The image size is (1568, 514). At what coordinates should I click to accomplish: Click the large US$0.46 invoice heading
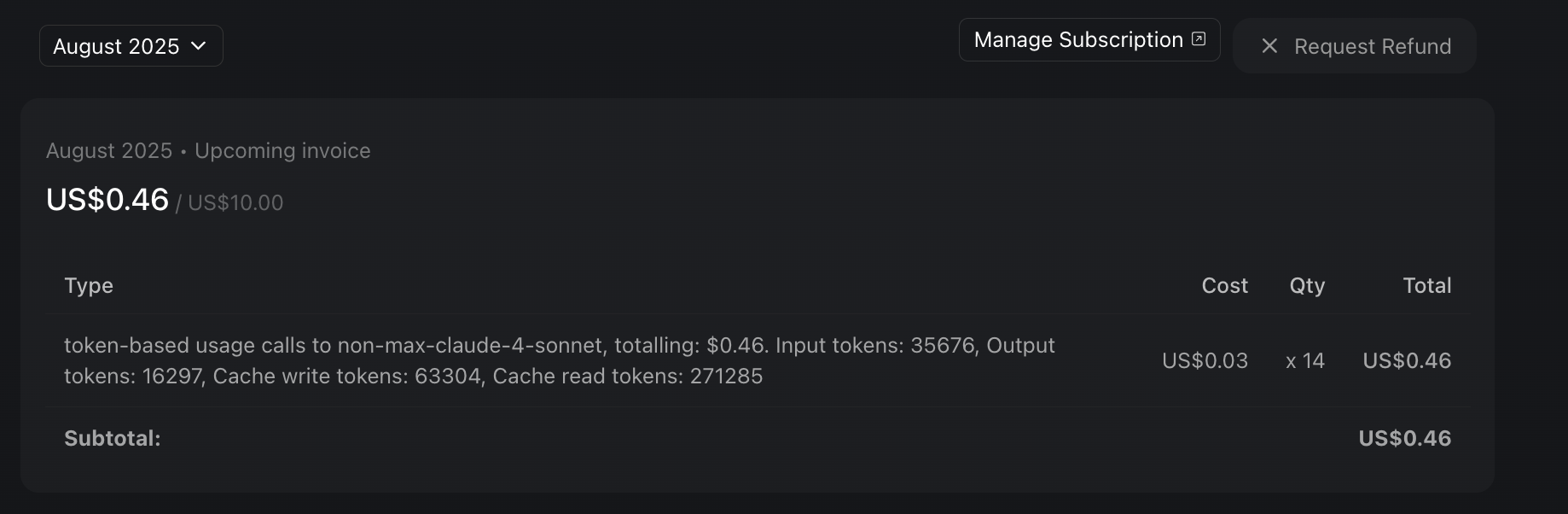point(107,200)
